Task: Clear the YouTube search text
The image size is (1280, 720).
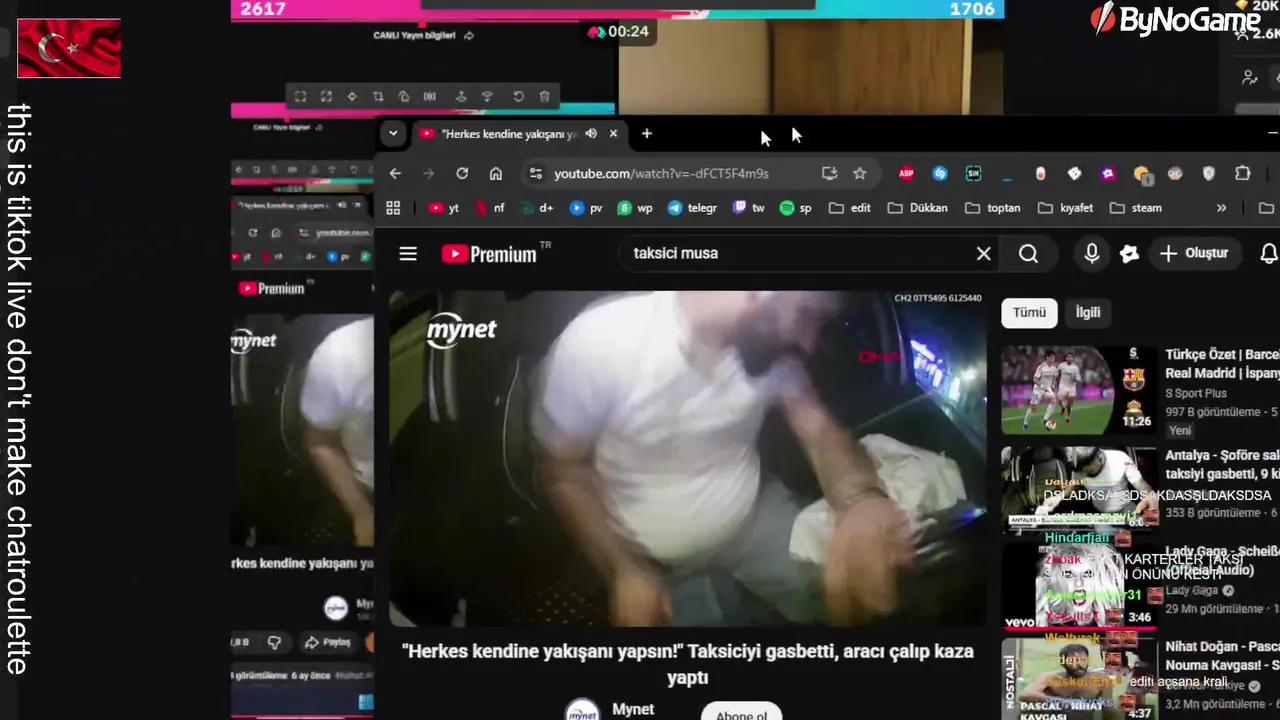Action: click(x=984, y=254)
